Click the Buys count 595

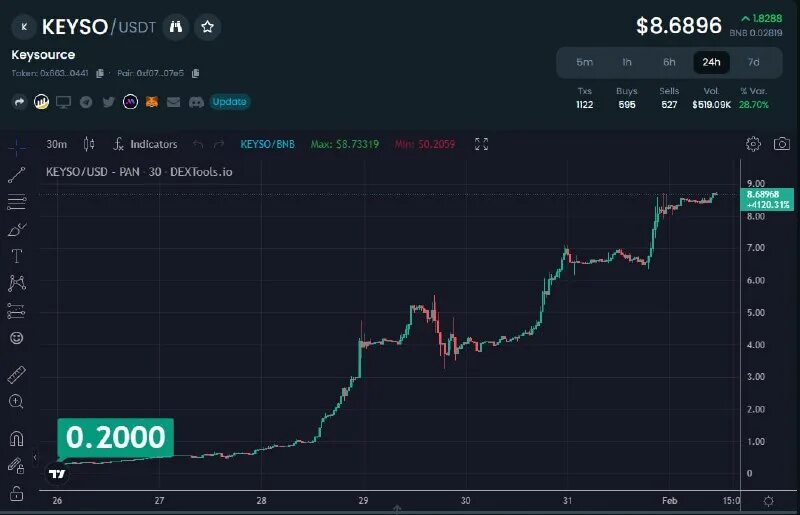pyautogui.click(x=627, y=105)
